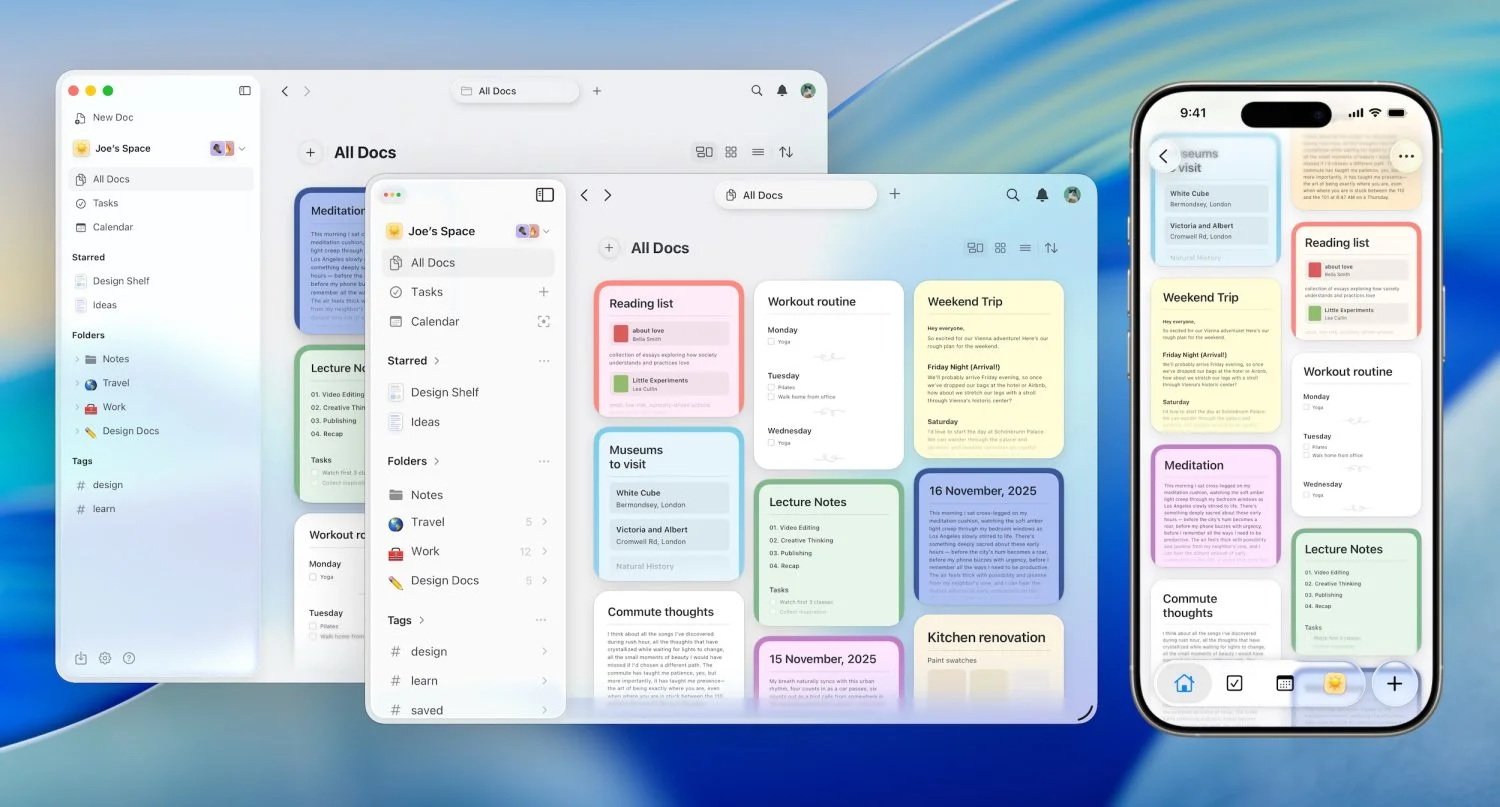1500x807 pixels.
Task: Open the sort order icon with up-down arrows
Action: [x=1051, y=247]
